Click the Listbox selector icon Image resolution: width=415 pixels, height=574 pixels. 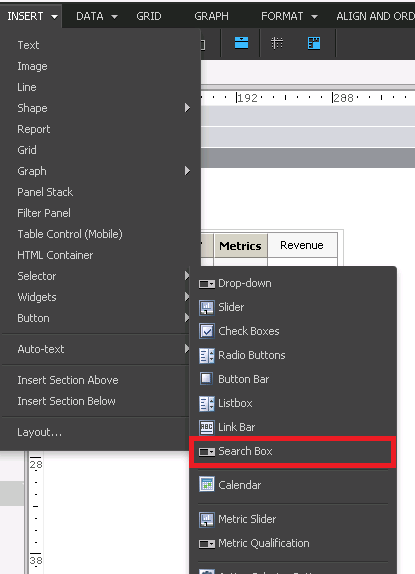pyautogui.click(x=207, y=403)
